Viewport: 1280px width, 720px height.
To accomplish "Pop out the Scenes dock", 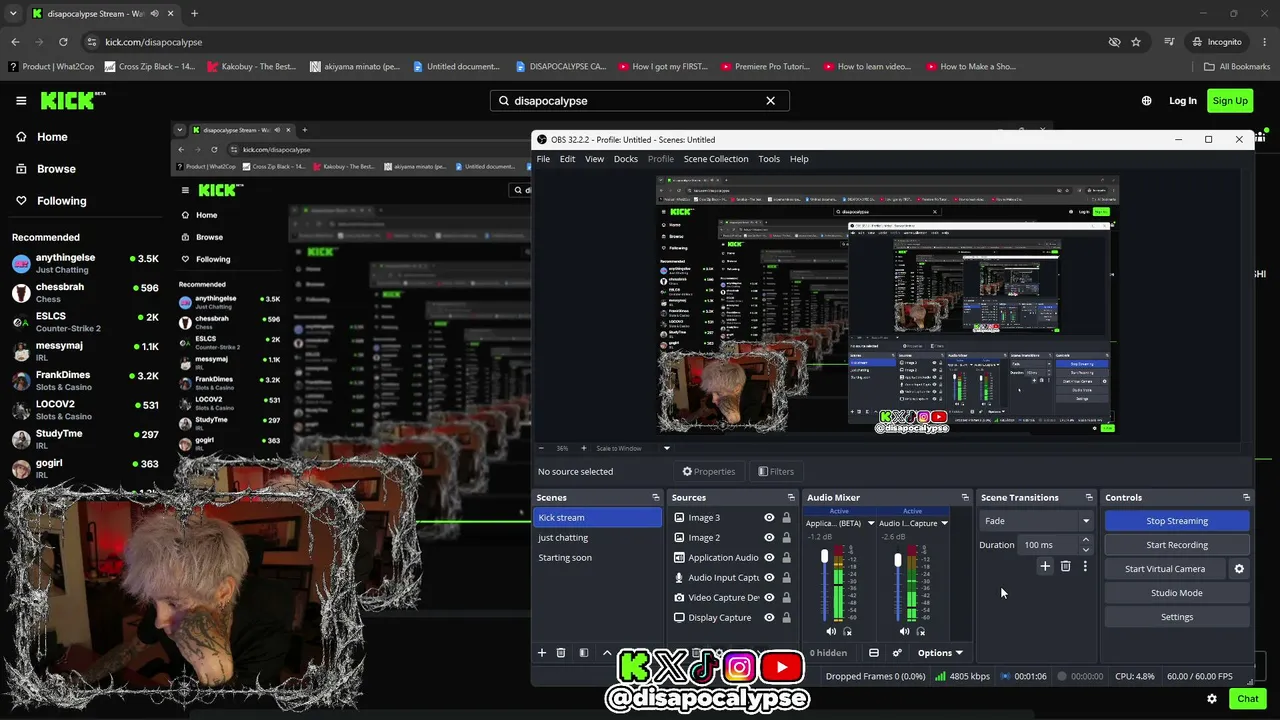I will 656,497.
